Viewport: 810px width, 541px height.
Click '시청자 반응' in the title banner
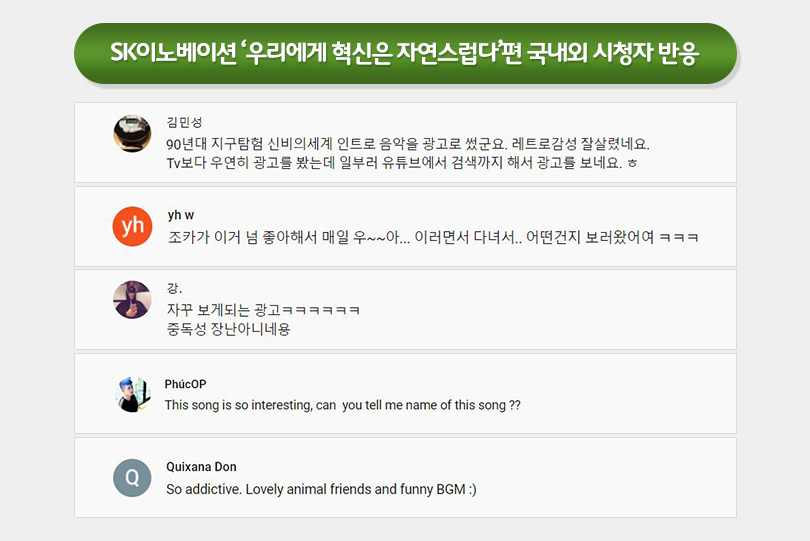point(651,52)
